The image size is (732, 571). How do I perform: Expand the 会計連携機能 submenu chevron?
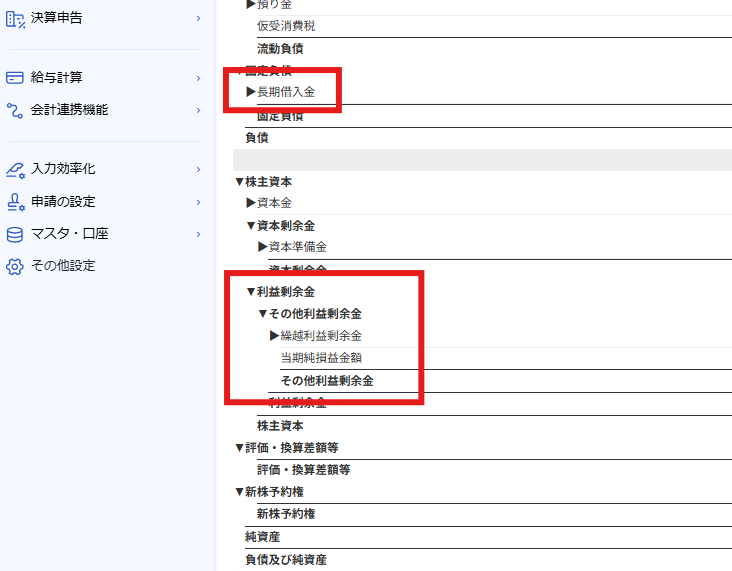(x=198, y=110)
